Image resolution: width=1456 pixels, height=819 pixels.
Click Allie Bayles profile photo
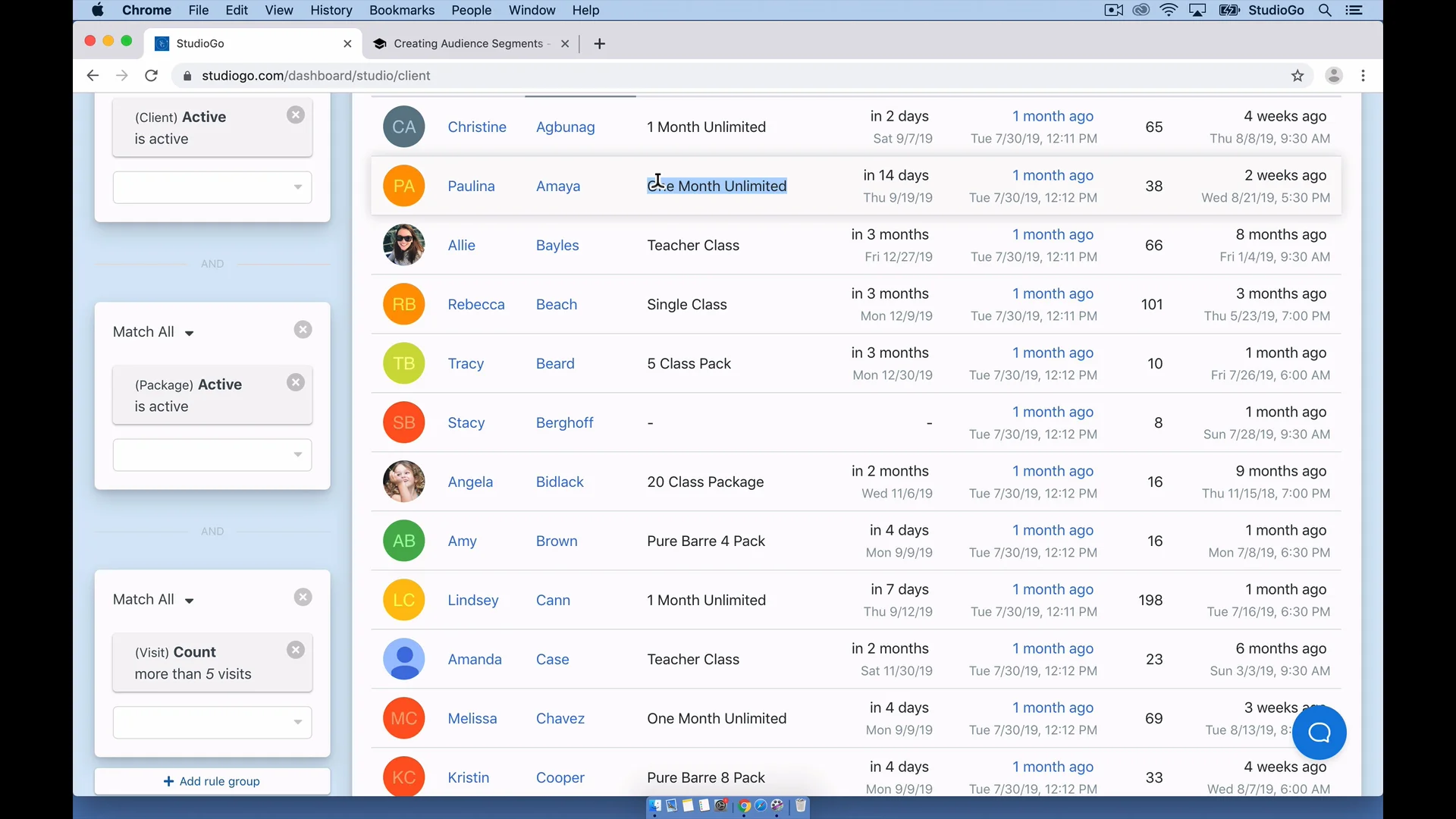pos(403,245)
